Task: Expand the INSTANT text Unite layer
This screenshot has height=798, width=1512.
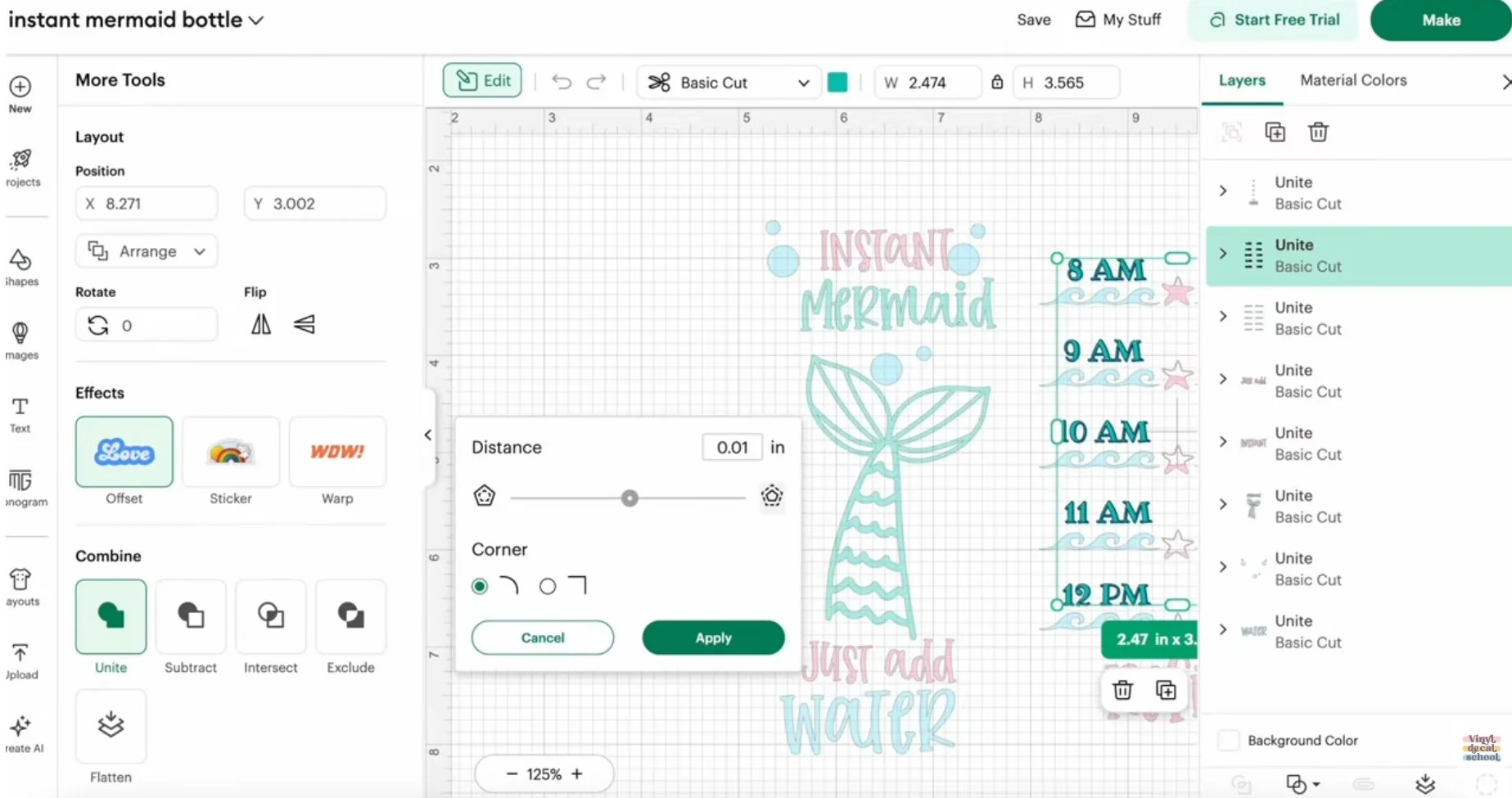Action: pyautogui.click(x=1223, y=442)
